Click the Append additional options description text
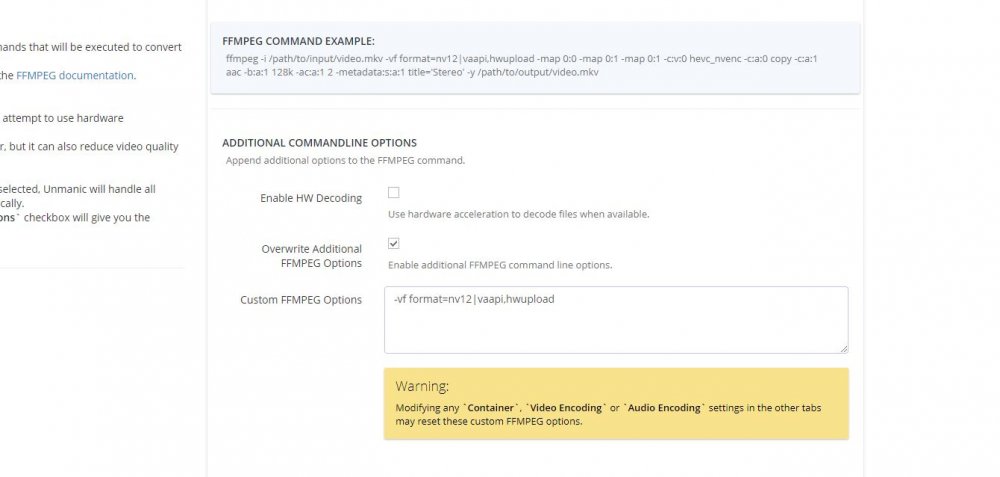Viewport: 1000px width, 477px height. (x=345, y=161)
